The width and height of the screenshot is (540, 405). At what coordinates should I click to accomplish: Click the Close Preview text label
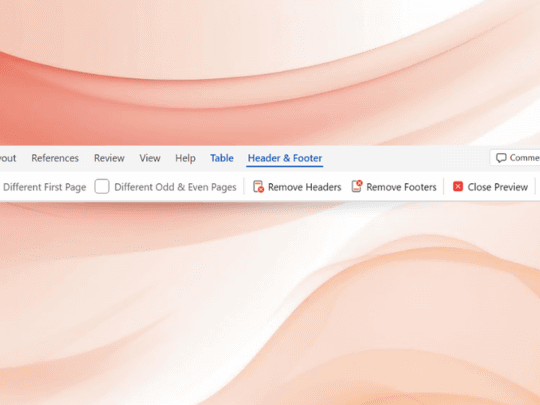click(x=498, y=187)
